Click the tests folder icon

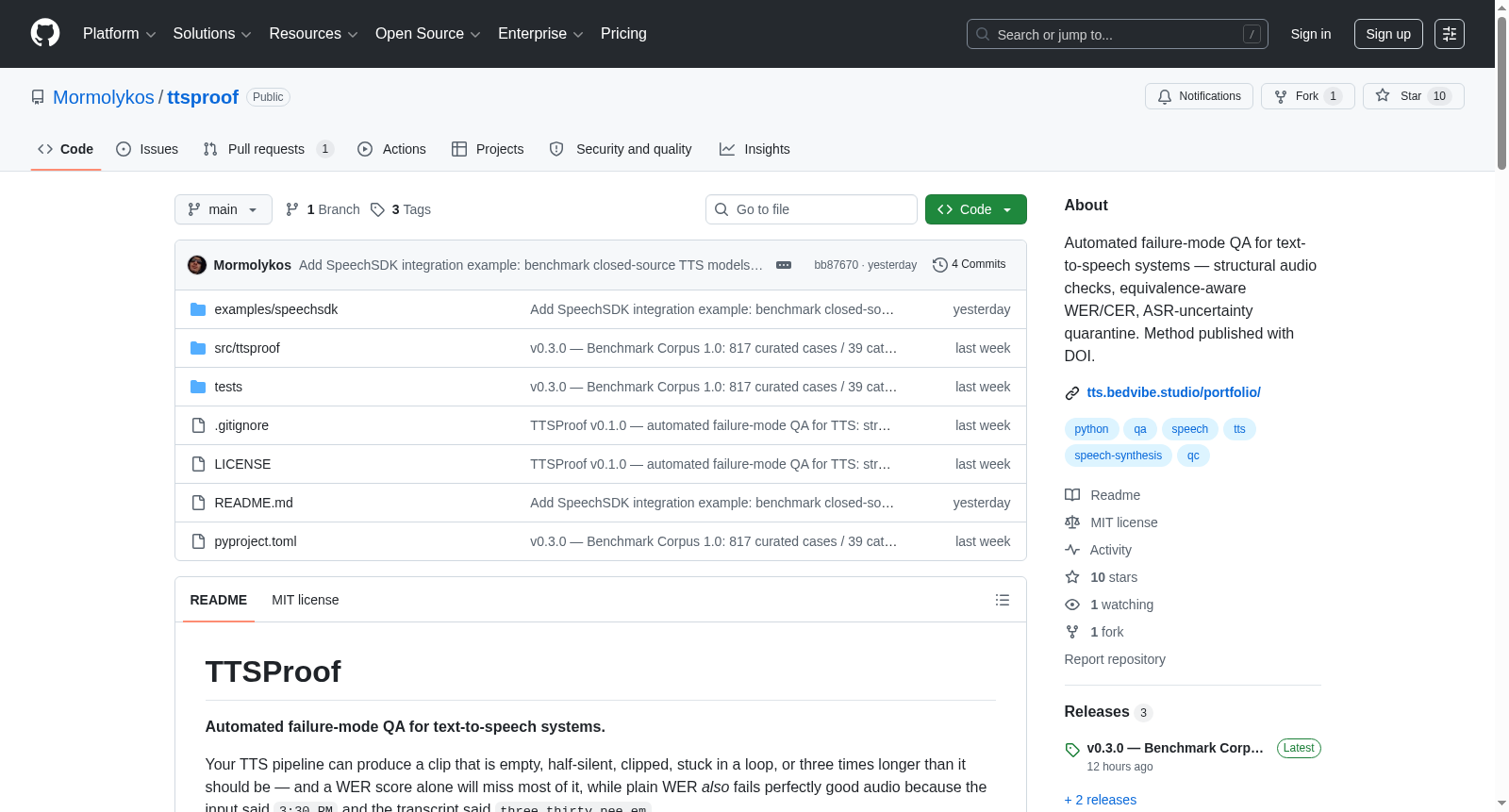[x=198, y=387]
